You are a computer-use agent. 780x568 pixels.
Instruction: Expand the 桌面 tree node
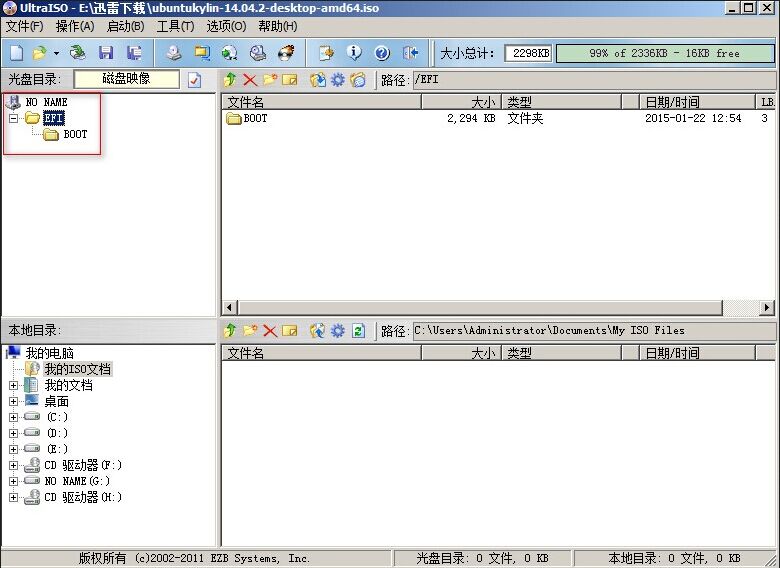13,401
